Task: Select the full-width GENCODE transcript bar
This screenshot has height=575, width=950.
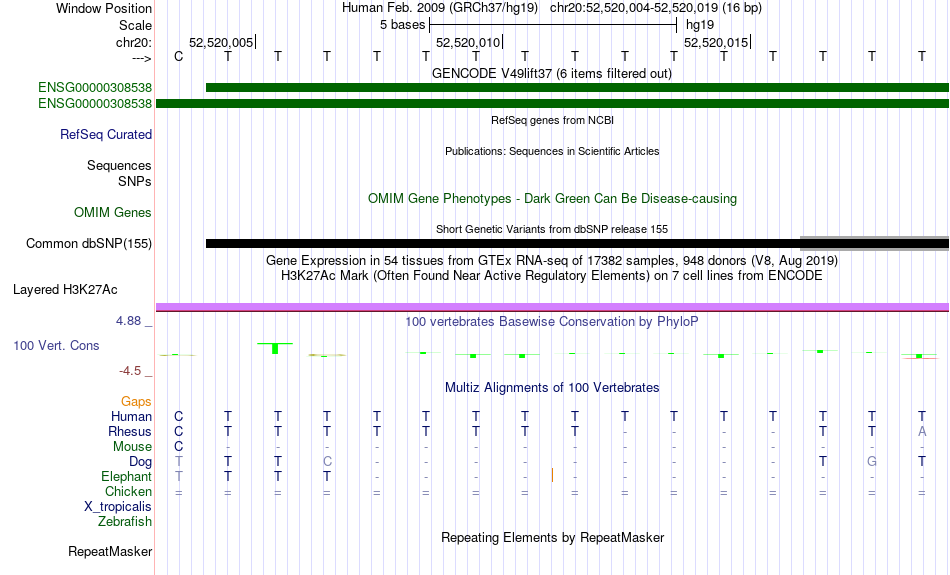Action: click(x=553, y=104)
